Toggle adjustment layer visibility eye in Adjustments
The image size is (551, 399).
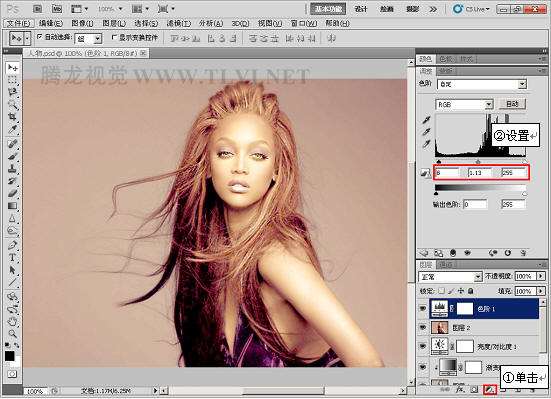point(467,253)
